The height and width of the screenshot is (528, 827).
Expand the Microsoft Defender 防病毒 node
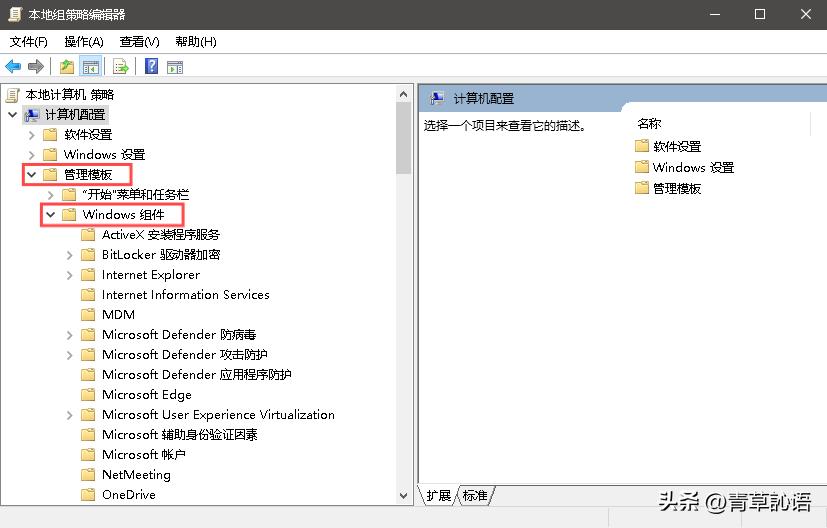(x=70, y=335)
